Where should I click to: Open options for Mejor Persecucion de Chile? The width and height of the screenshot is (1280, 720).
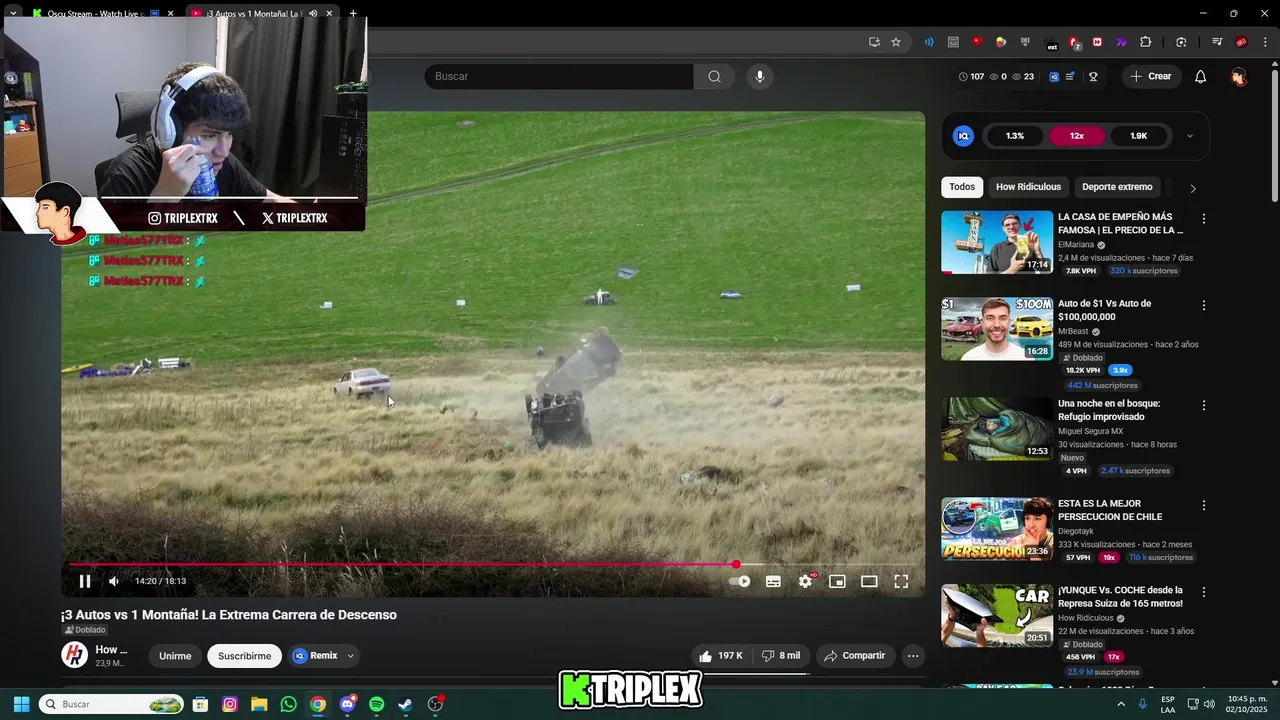click(x=1203, y=505)
